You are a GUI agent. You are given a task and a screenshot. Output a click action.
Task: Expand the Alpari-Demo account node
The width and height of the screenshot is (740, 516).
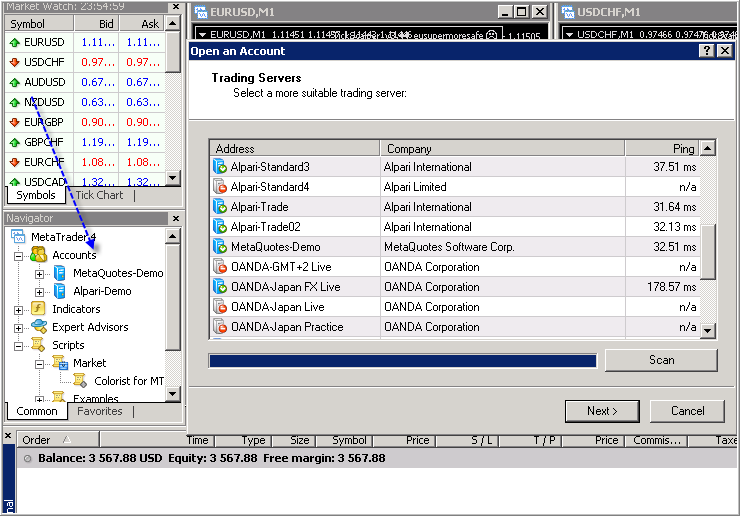40,292
